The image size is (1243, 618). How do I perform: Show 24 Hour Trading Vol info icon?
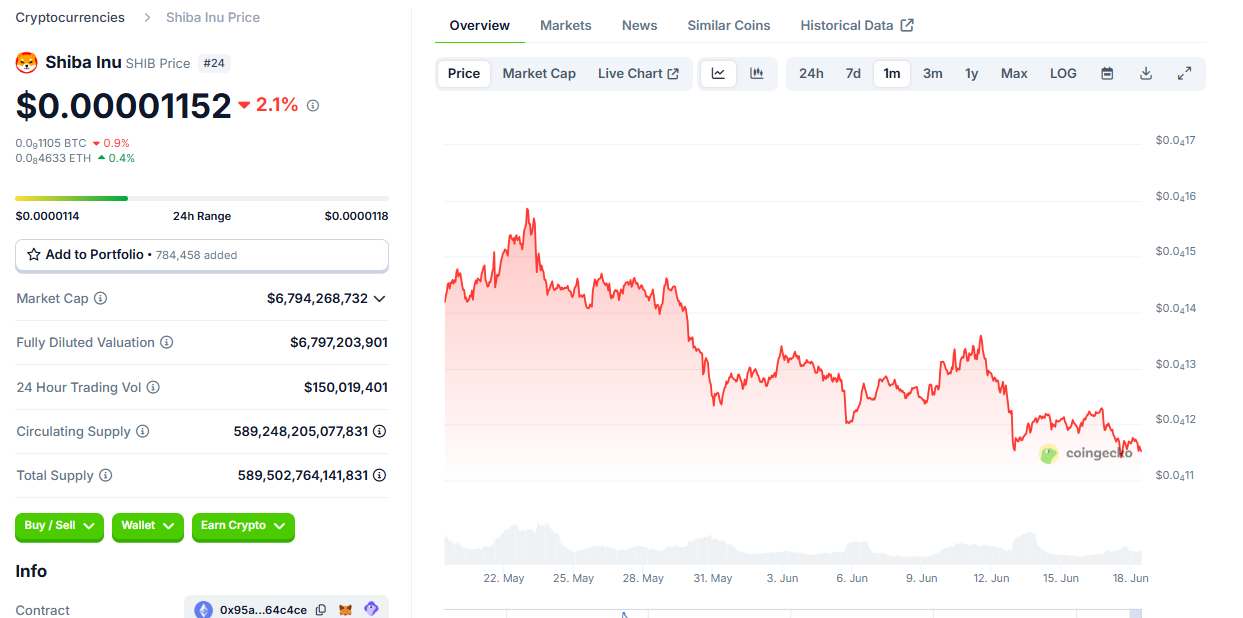click(153, 387)
